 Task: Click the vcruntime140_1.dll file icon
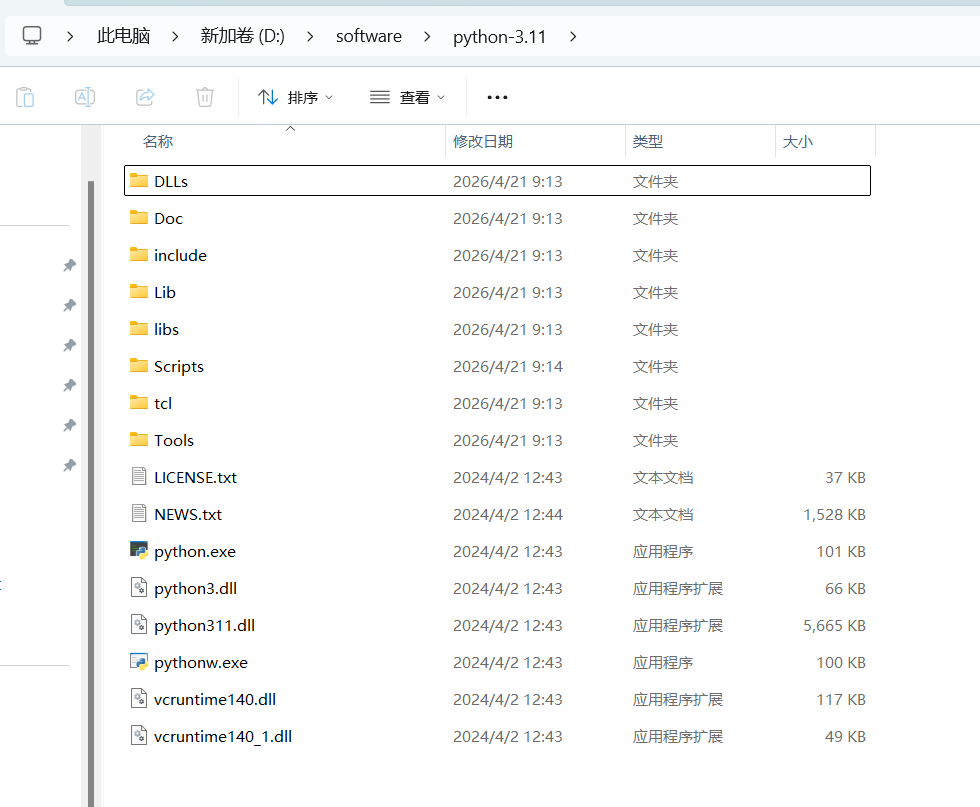point(139,735)
